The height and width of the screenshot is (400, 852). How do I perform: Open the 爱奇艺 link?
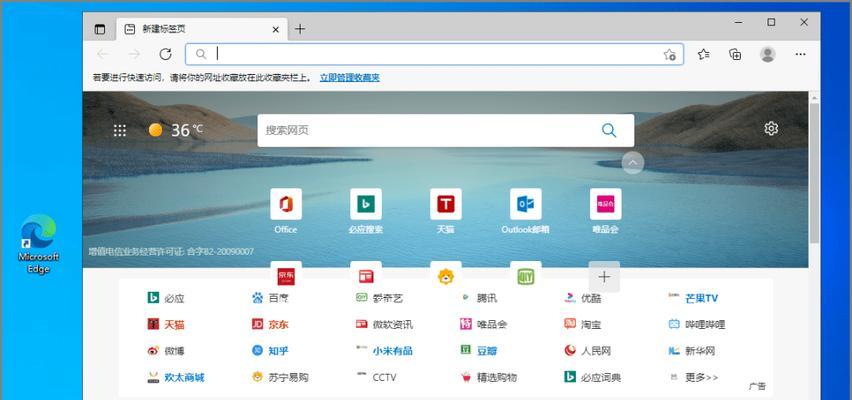(379, 298)
